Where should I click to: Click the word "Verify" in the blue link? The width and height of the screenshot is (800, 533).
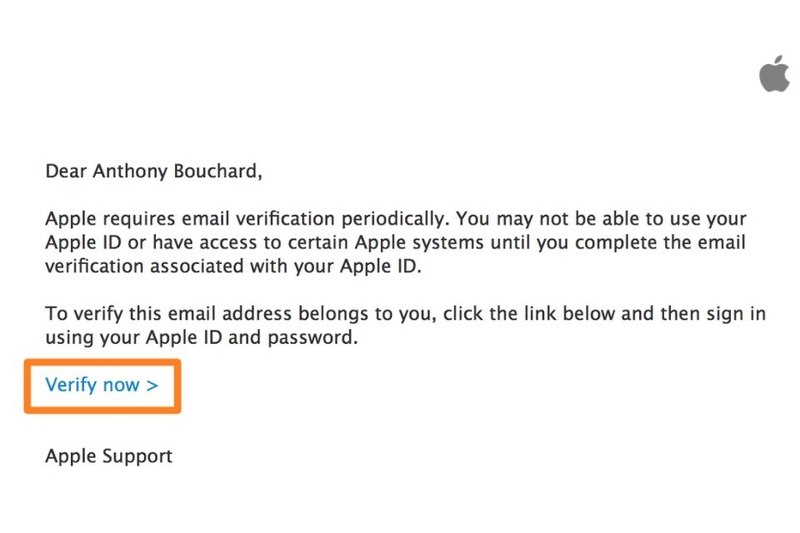pyautogui.click(x=70, y=384)
